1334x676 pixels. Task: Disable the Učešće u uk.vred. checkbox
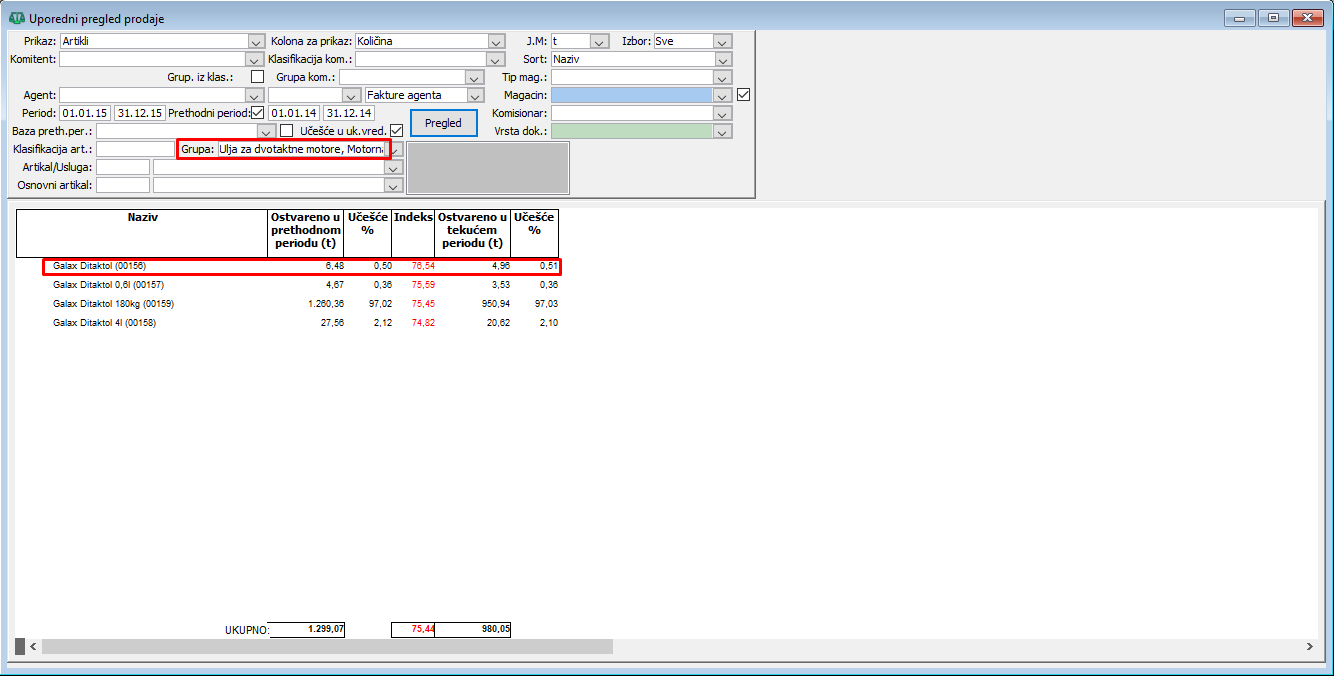tap(397, 131)
